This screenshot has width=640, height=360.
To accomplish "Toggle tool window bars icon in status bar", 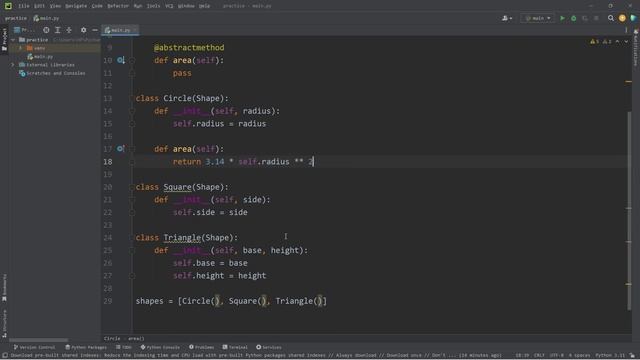I will pos(5,356).
